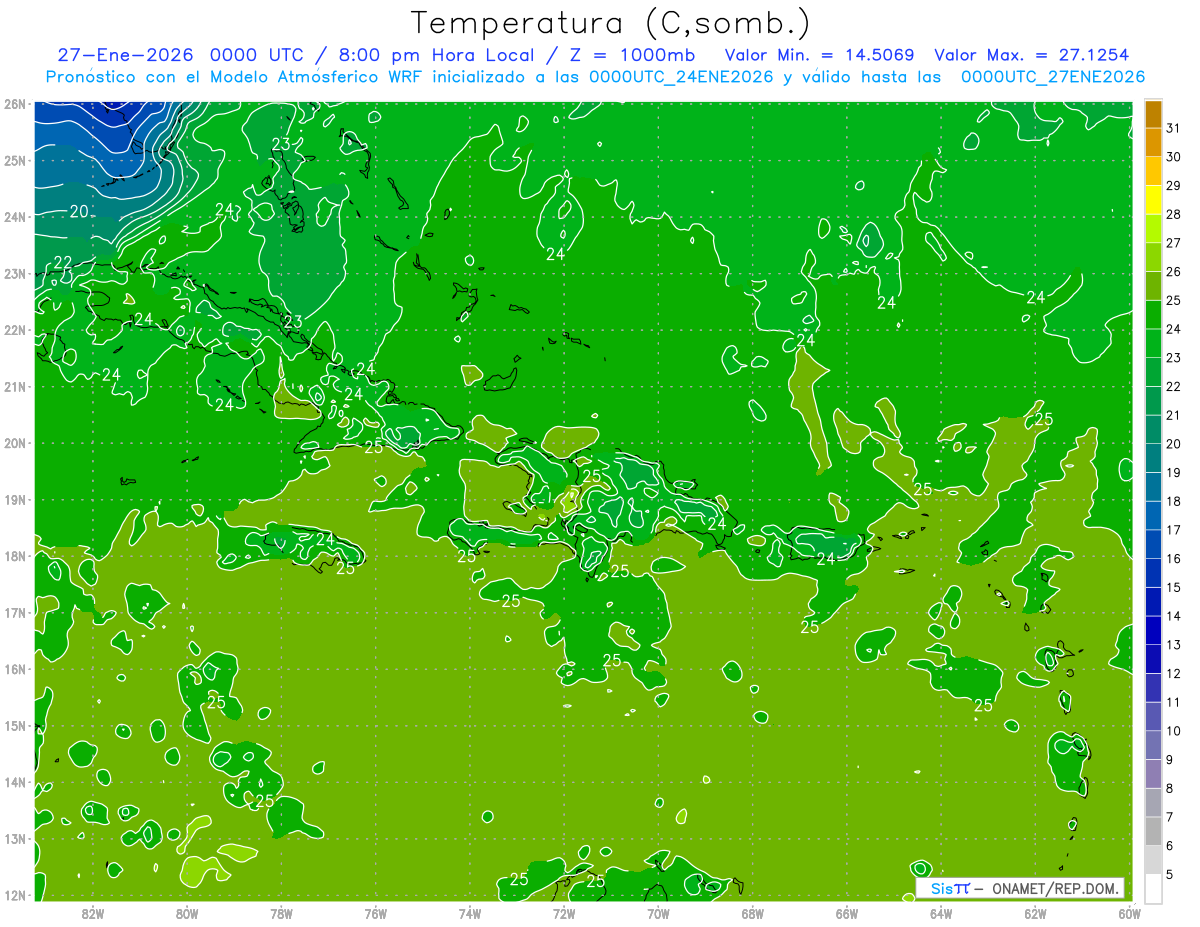Click the '19' label on the color scale
Viewport: 1200px width, 927px height.
[x=1174, y=473]
